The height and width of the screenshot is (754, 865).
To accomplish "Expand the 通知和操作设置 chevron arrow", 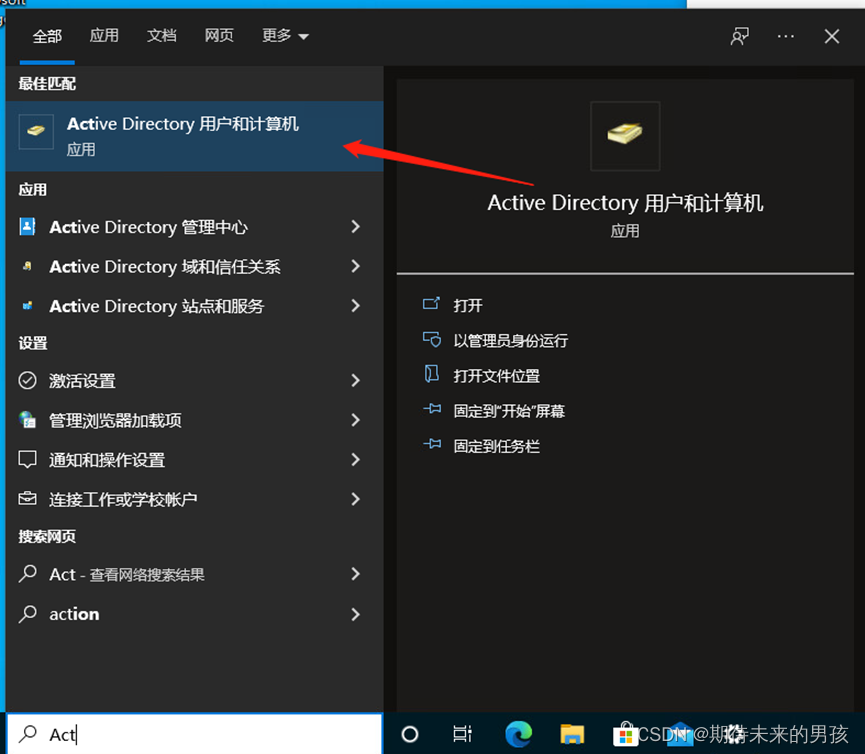I will point(356,459).
